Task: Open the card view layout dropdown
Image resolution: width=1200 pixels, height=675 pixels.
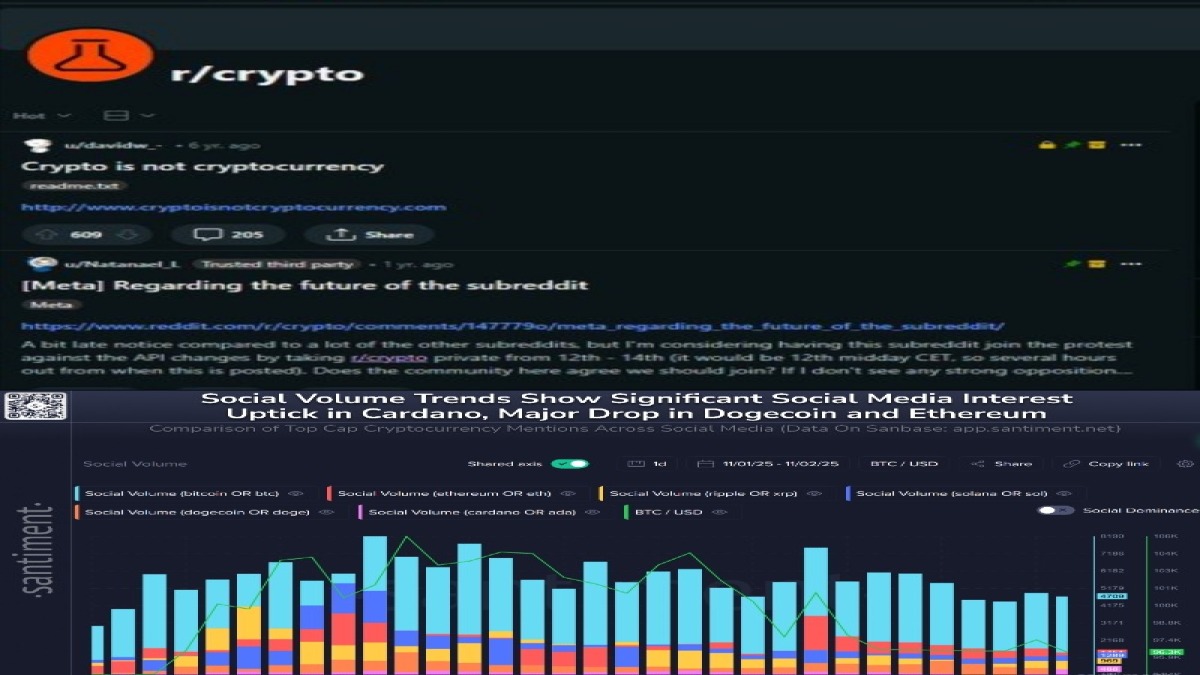Action: coord(130,116)
